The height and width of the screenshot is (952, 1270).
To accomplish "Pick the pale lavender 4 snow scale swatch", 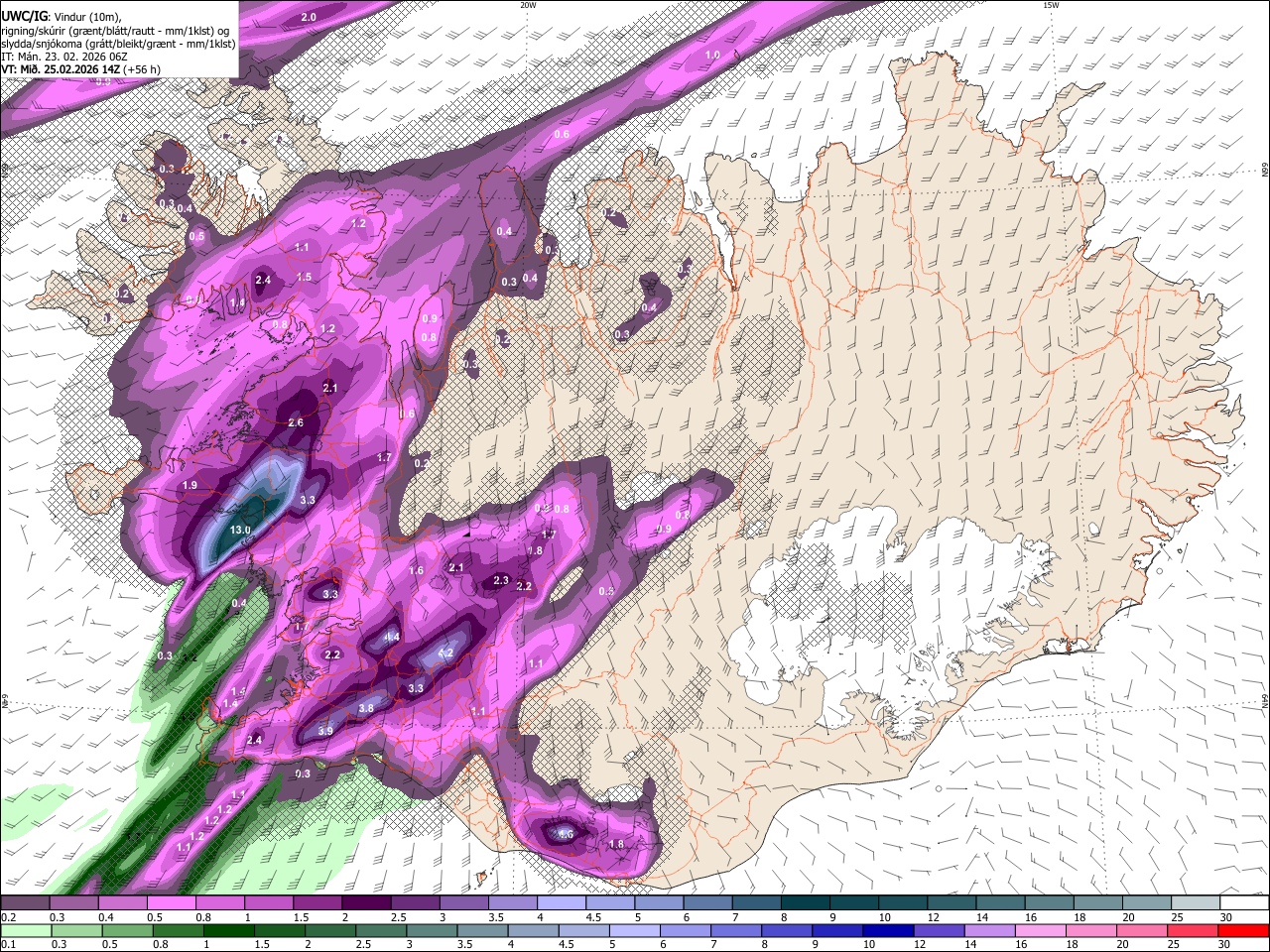I will [x=562, y=903].
